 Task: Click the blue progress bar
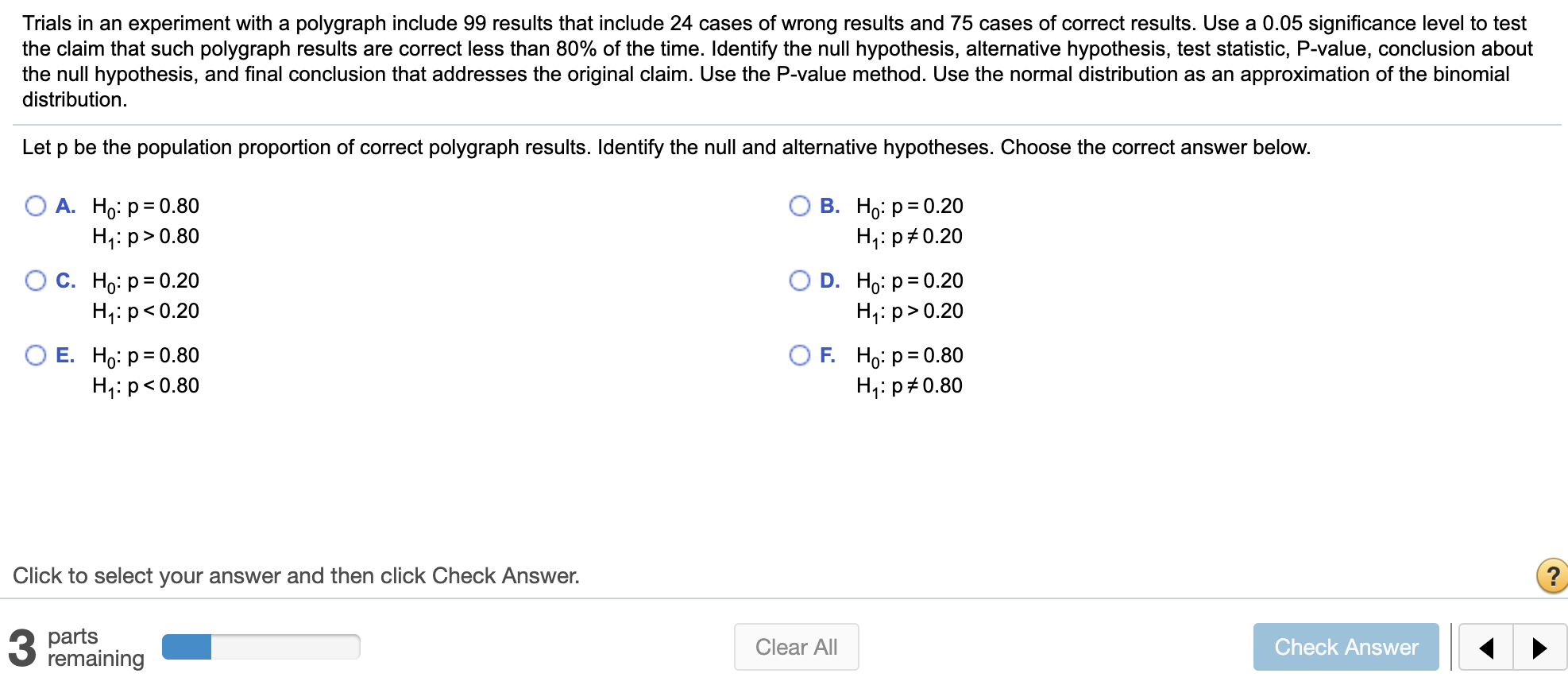pos(187,646)
